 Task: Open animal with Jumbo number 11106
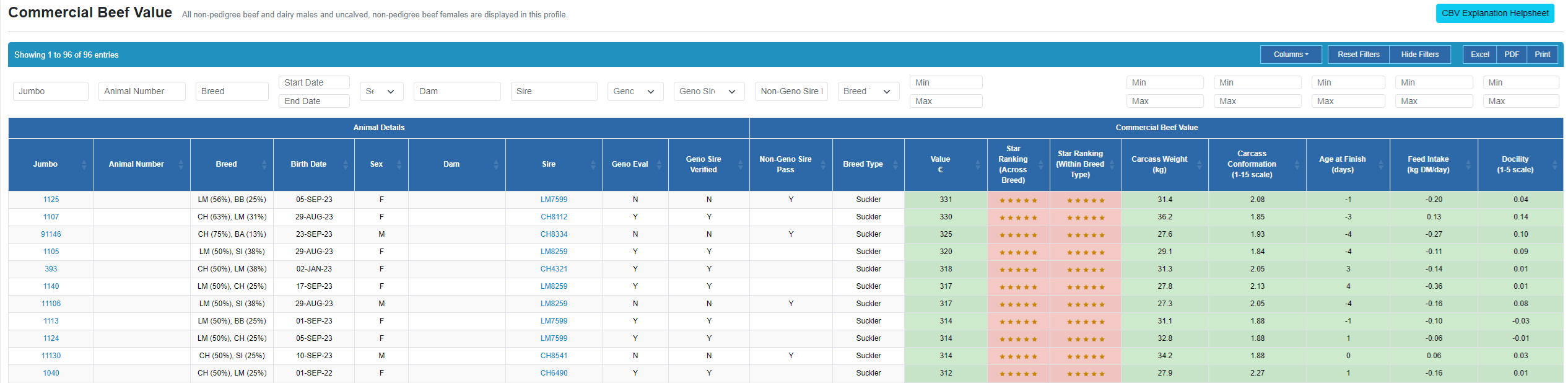click(x=51, y=304)
